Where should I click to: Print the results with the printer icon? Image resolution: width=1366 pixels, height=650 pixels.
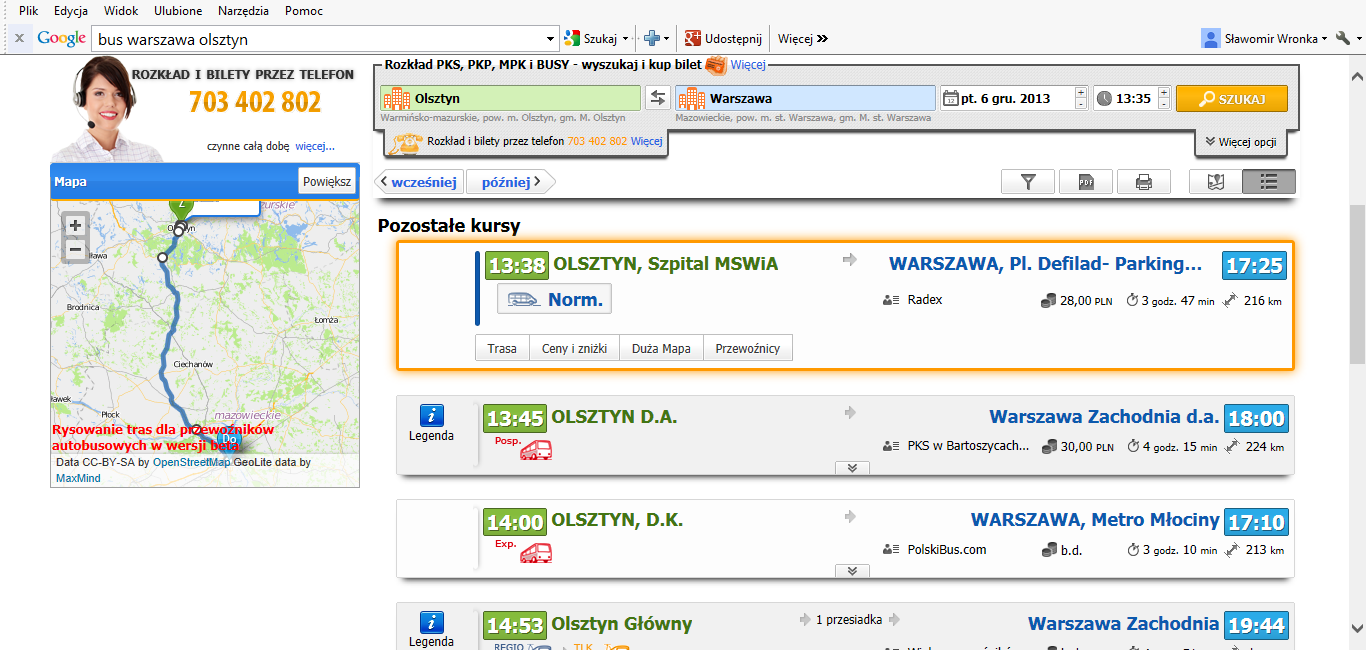coord(1143,182)
